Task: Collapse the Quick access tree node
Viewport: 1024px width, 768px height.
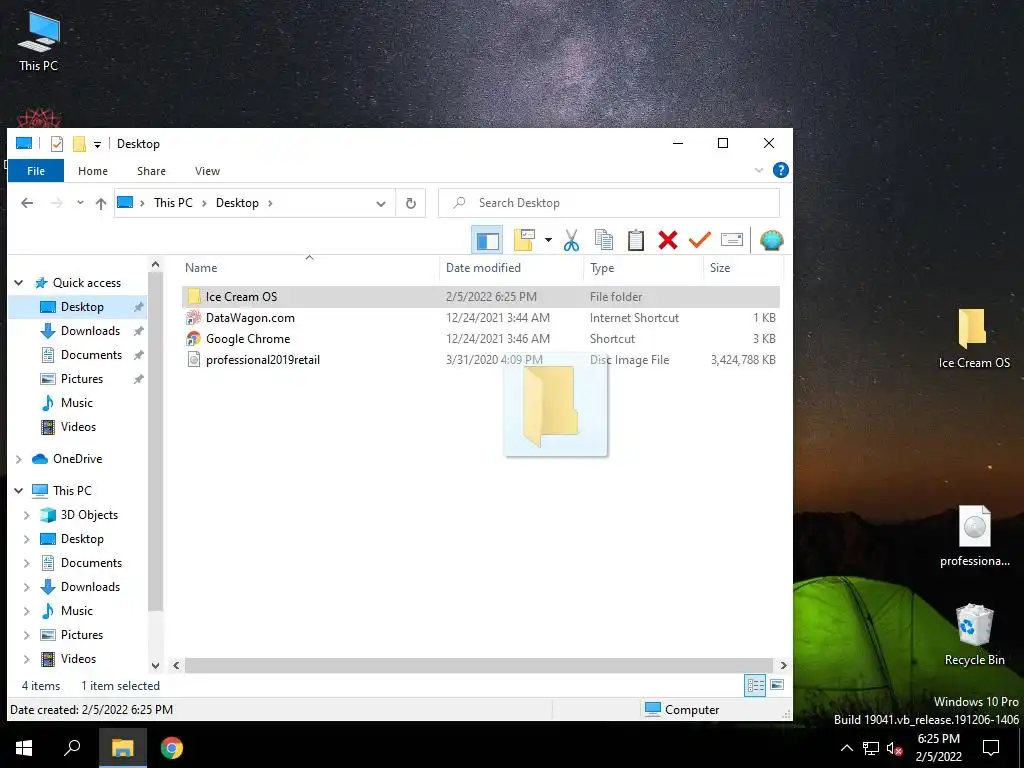Action: point(19,283)
